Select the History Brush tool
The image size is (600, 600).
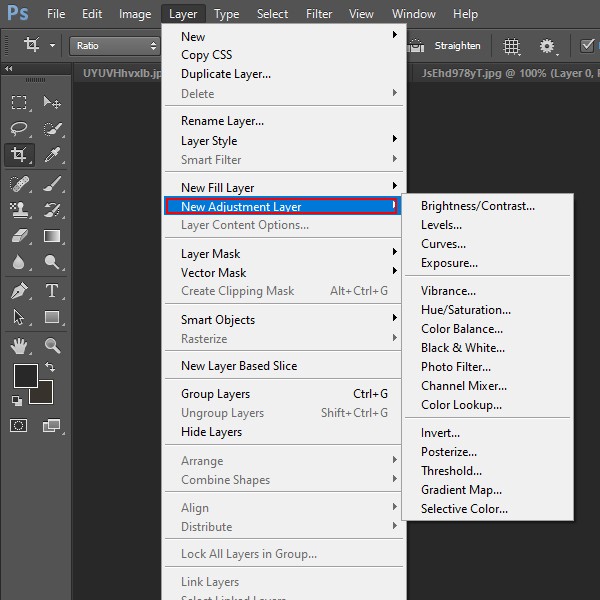click(x=52, y=210)
